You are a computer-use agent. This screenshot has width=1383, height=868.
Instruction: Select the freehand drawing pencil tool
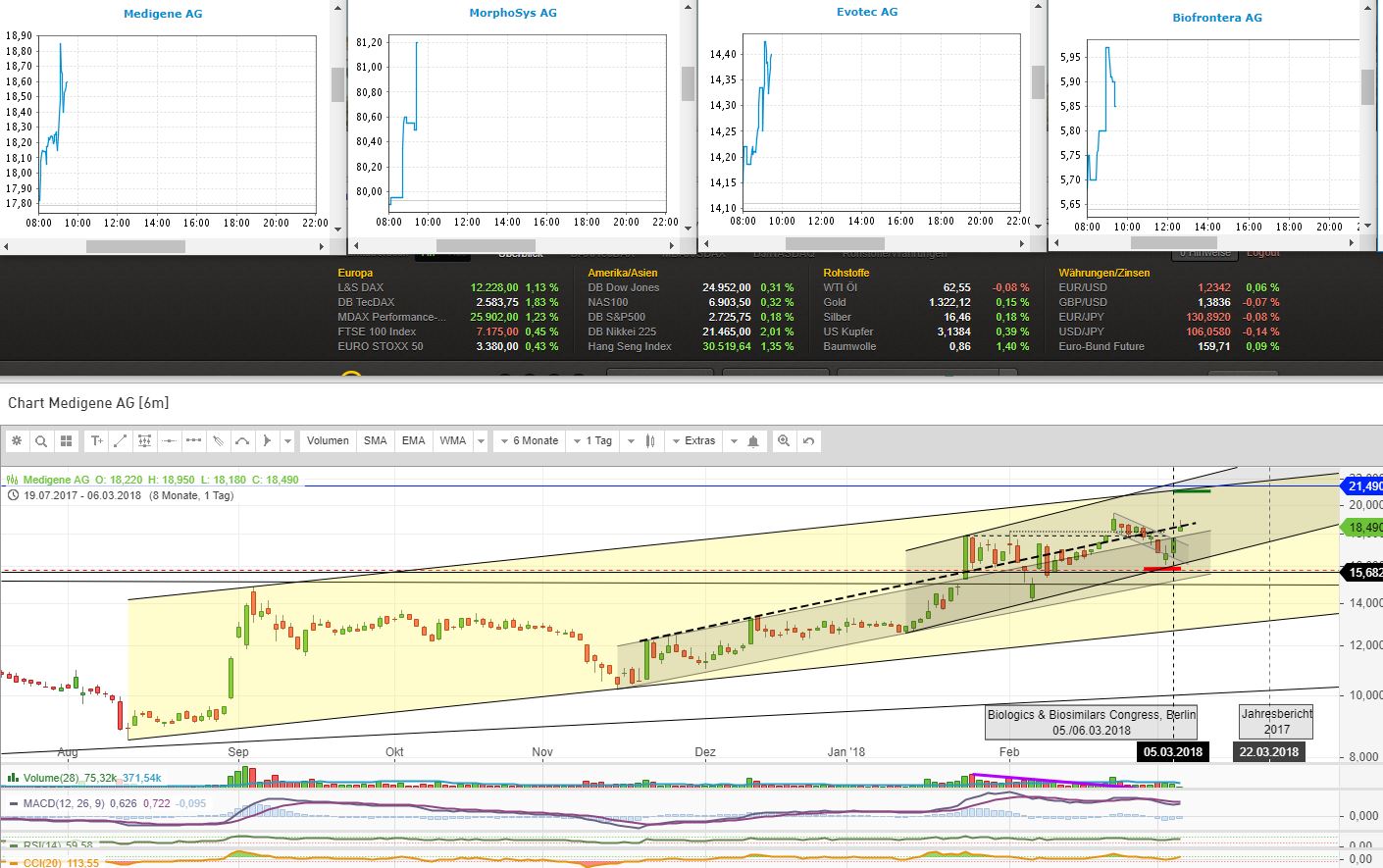tap(218, 440)
